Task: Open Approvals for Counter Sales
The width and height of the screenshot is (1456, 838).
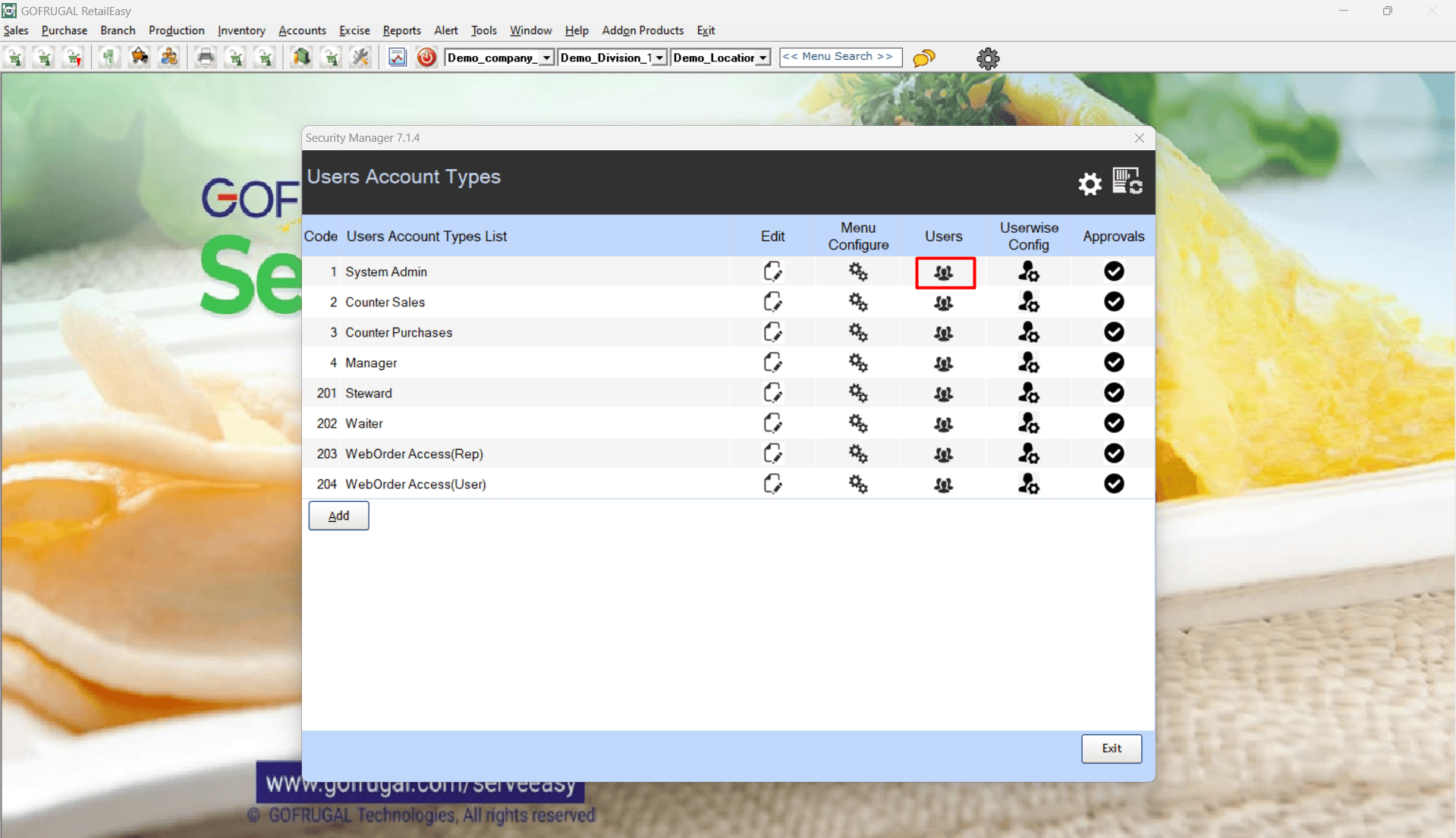Action: point(1114,302)
